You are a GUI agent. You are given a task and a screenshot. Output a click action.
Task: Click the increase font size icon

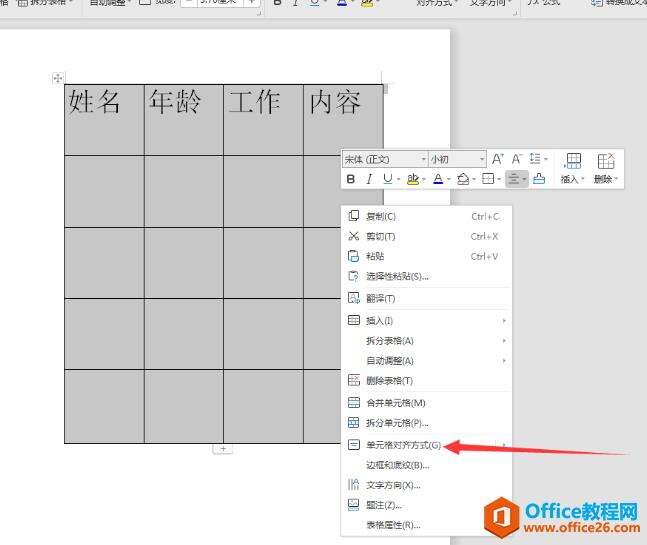click(x=498, y=159)
